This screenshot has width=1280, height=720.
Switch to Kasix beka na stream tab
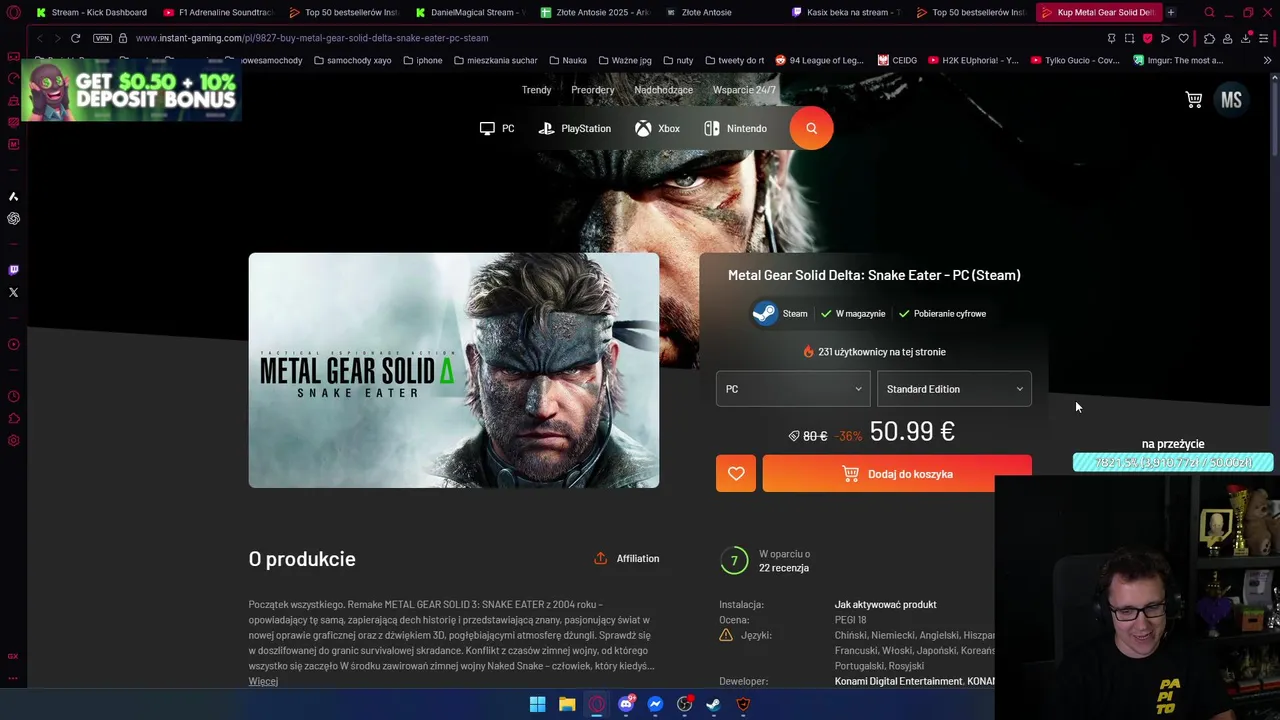848,12
